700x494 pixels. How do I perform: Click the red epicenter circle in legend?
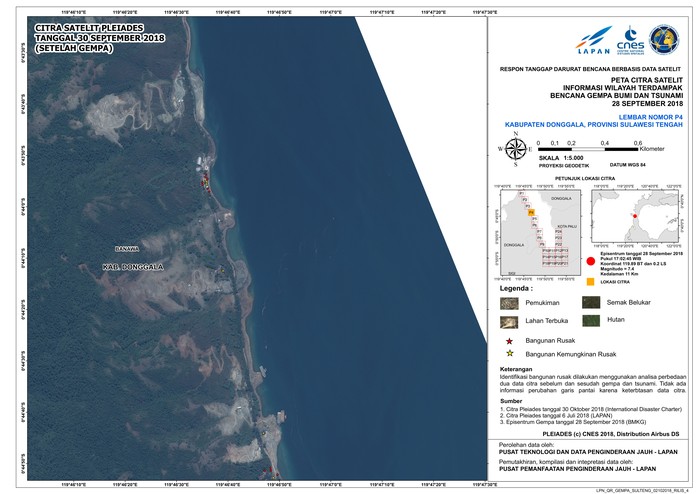pyautogui.click(x=591, y=261)
